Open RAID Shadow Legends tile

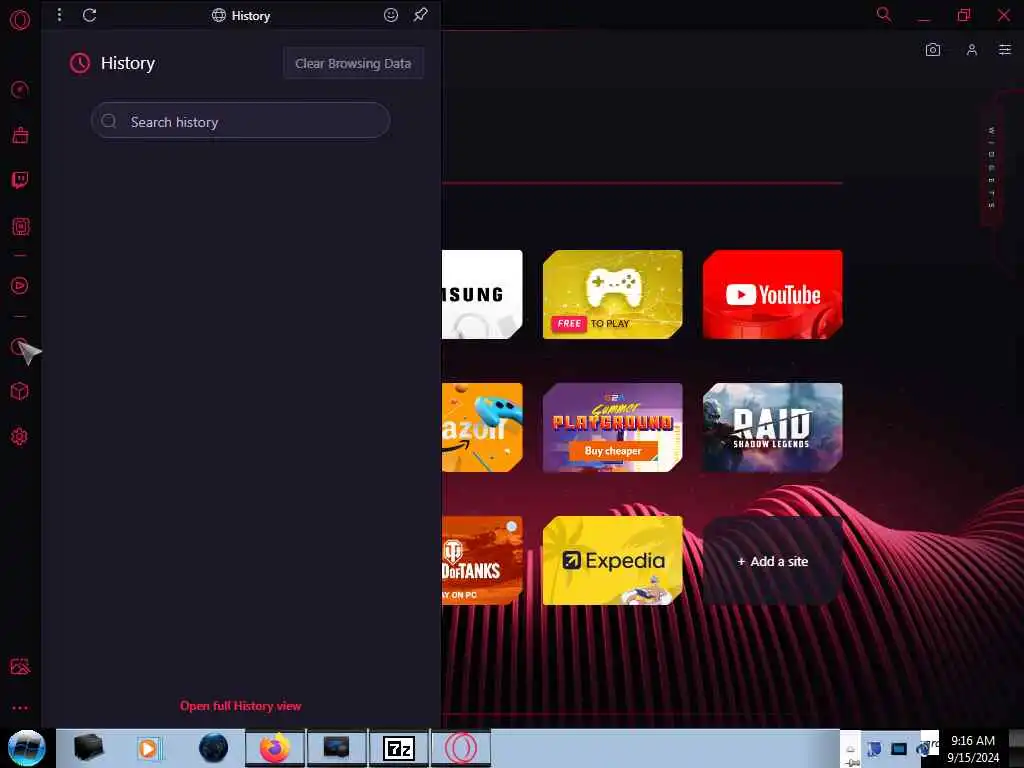coord(773,428)
